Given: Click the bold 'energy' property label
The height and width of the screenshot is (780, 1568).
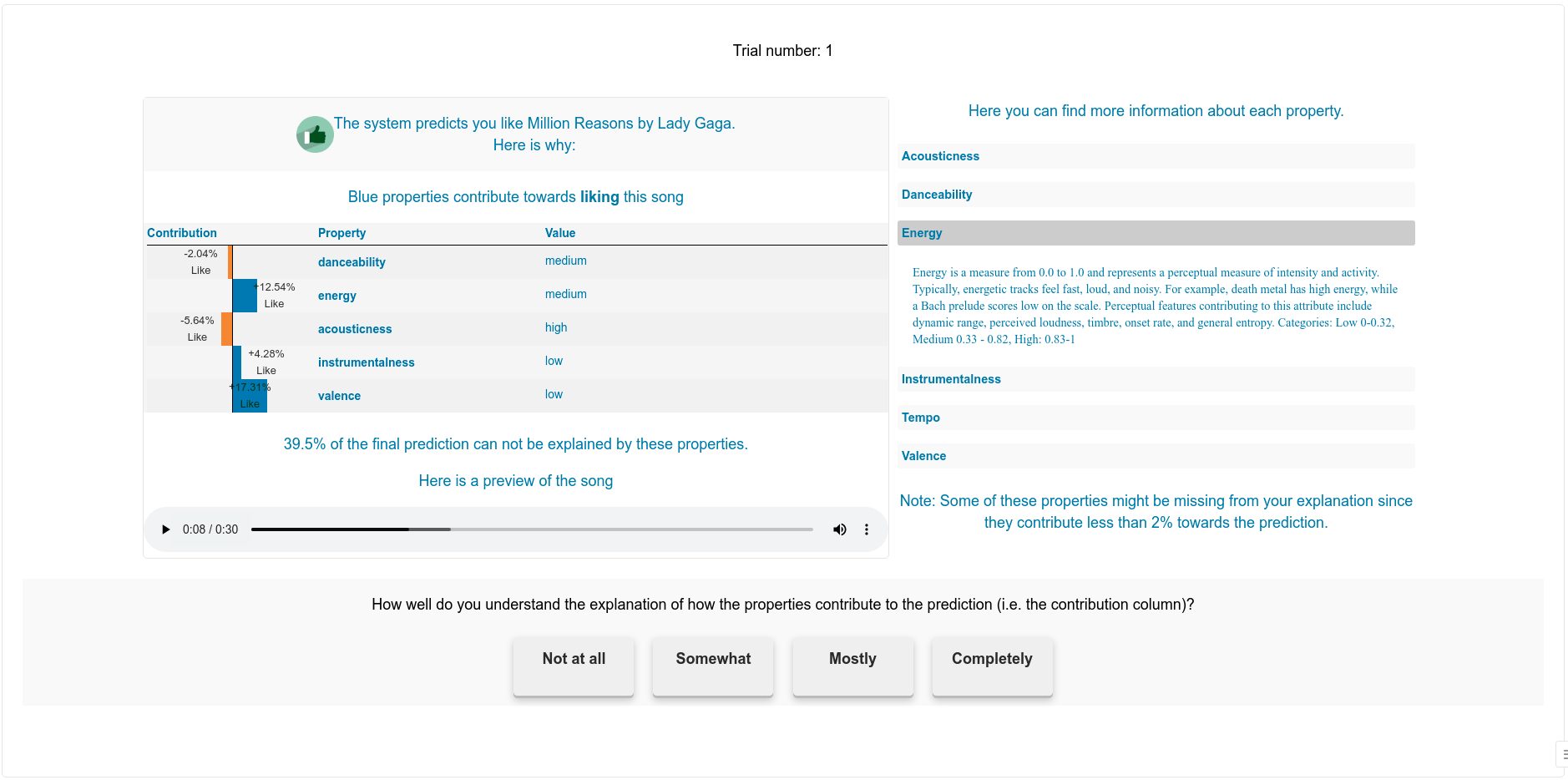Looking at the screenshot, I should click(336, 295).
